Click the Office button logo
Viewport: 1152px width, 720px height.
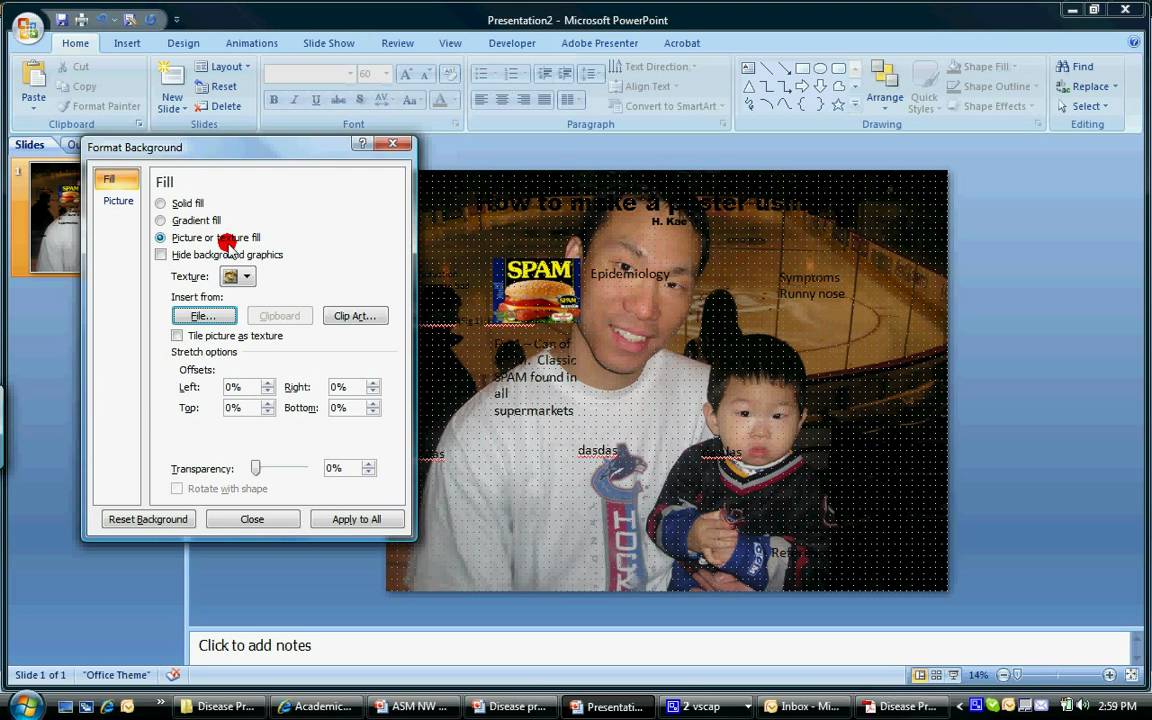(28, 27)
